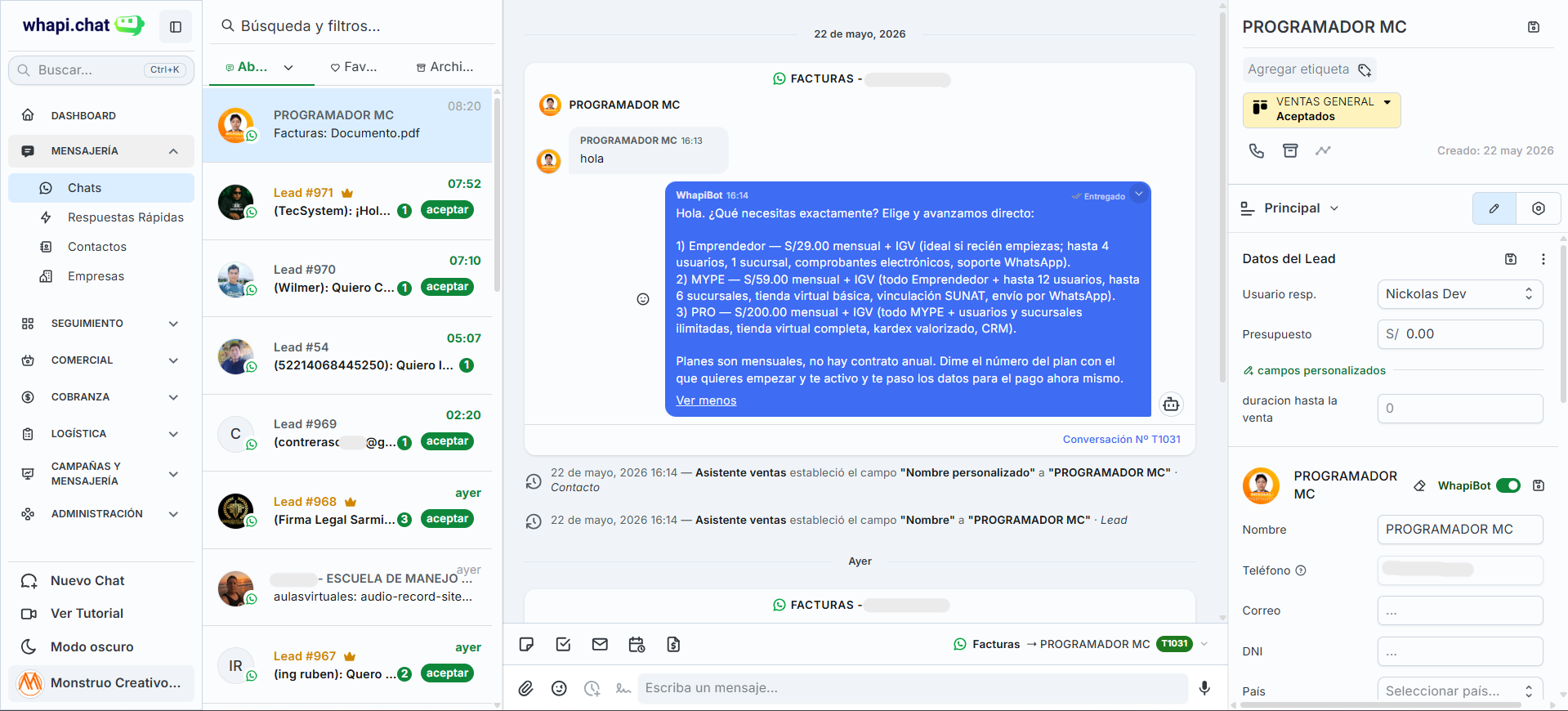Click the invoice document icon in the message toolbar
The width and height of the screenshot is (1568, 711).
673,645
